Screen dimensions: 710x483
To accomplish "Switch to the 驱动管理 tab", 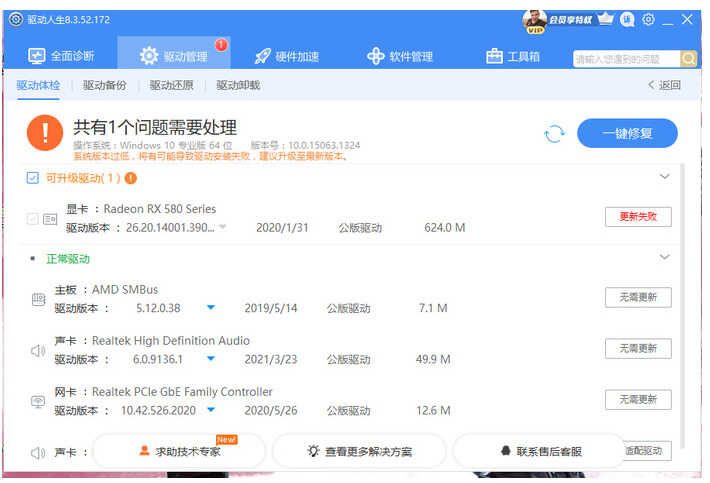I will click(174, 53).
